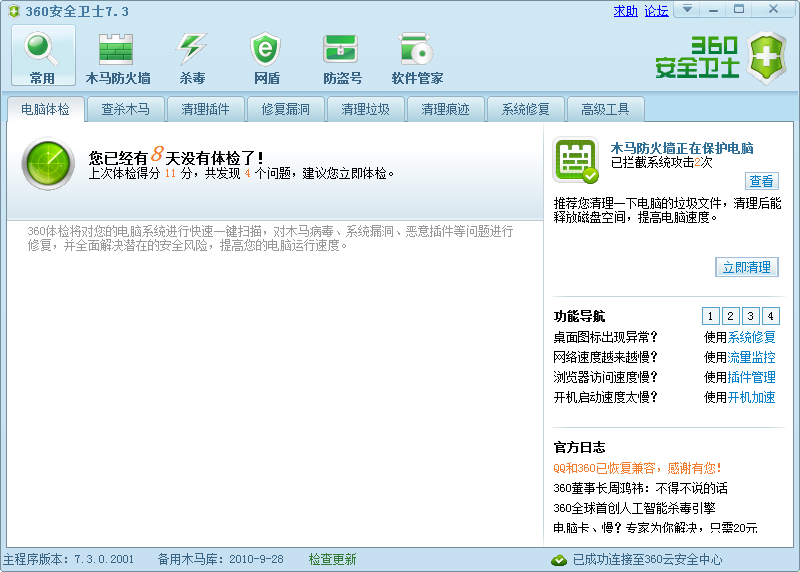The height and width of the screenshot is (572, 800).
Task: Click 您已经有8天没有体检了 headline
Action: 176,156
